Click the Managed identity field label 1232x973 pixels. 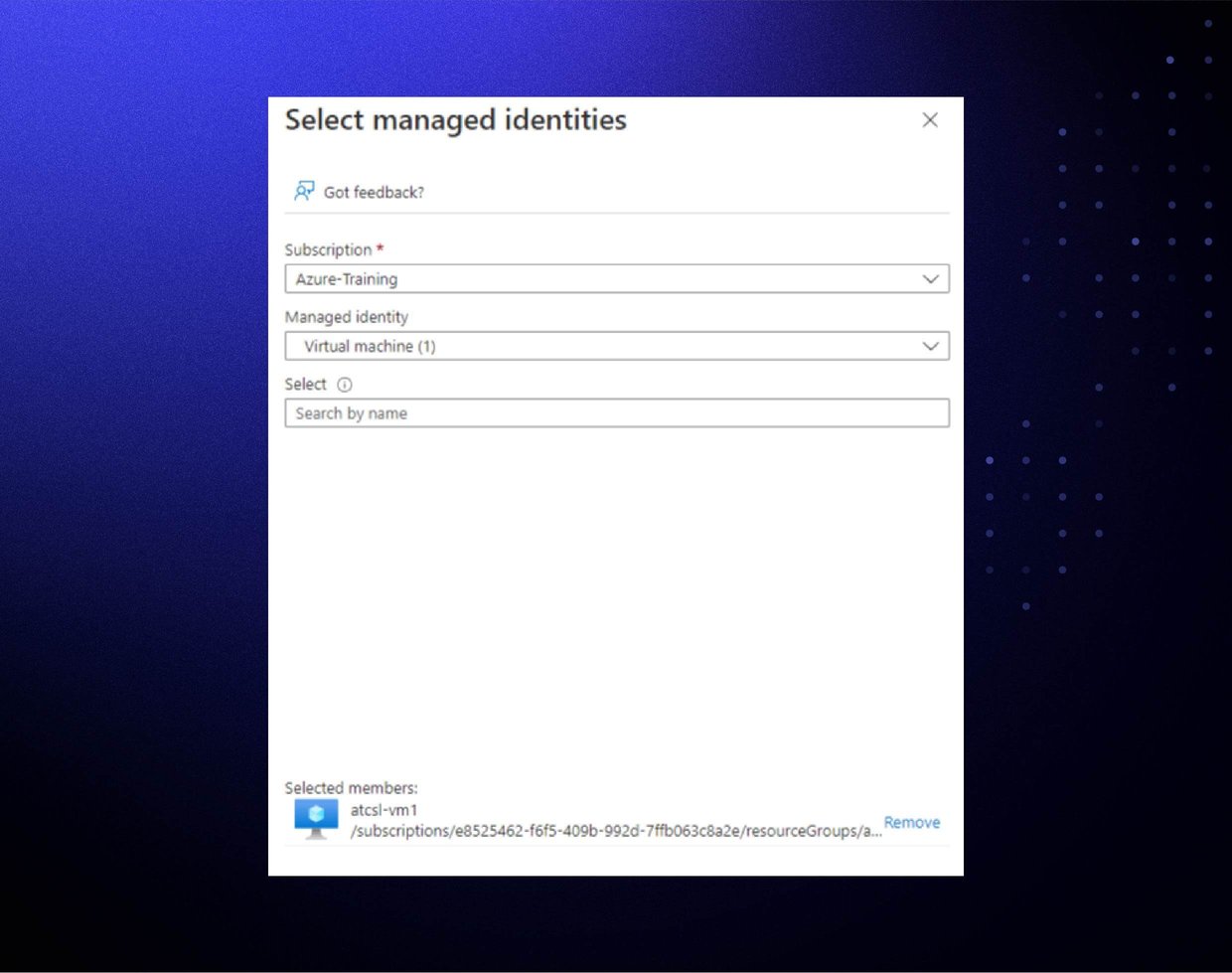click(x=347, y=317)
